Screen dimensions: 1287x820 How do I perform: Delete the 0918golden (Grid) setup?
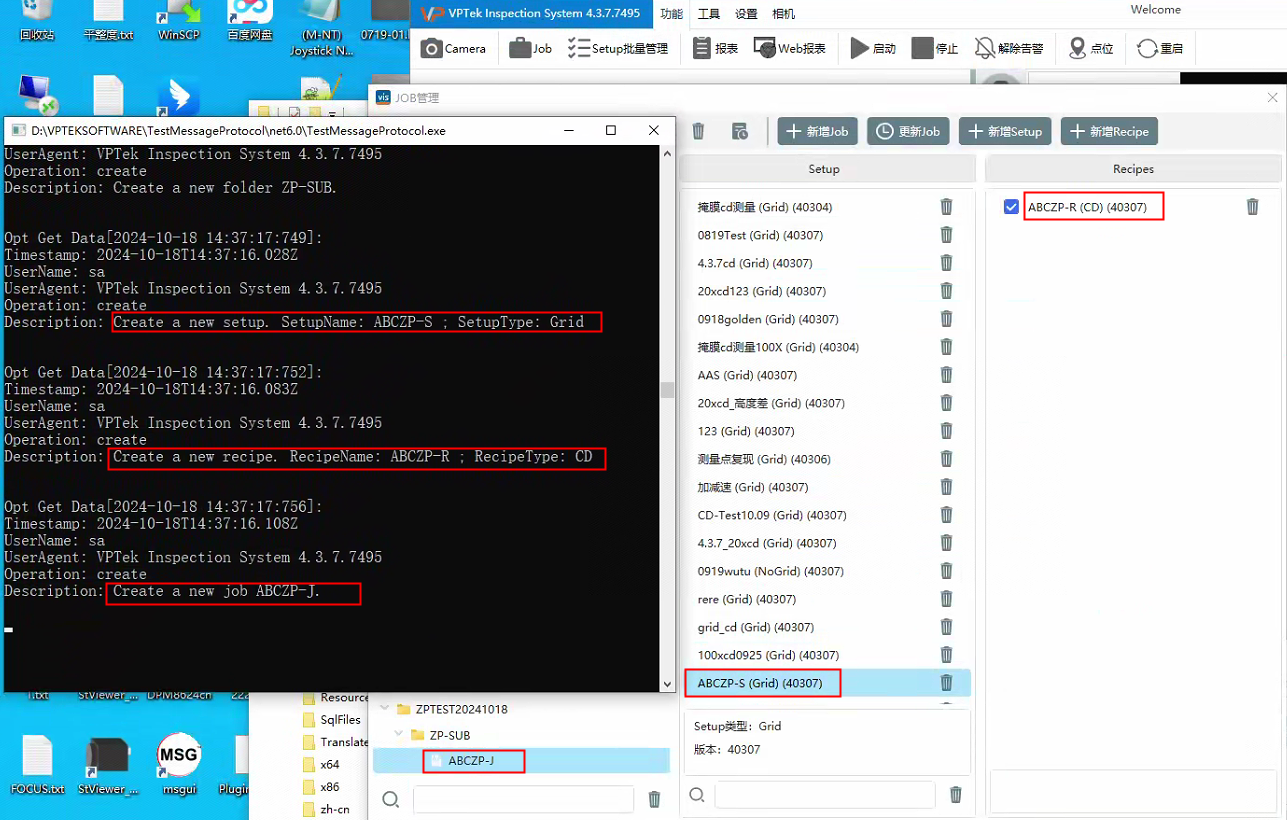pos(946,319)
